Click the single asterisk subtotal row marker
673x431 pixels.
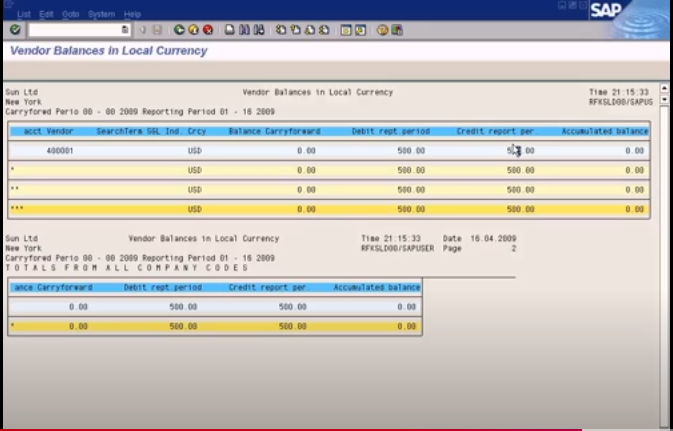pyautogui.click(x=12, y=170)
